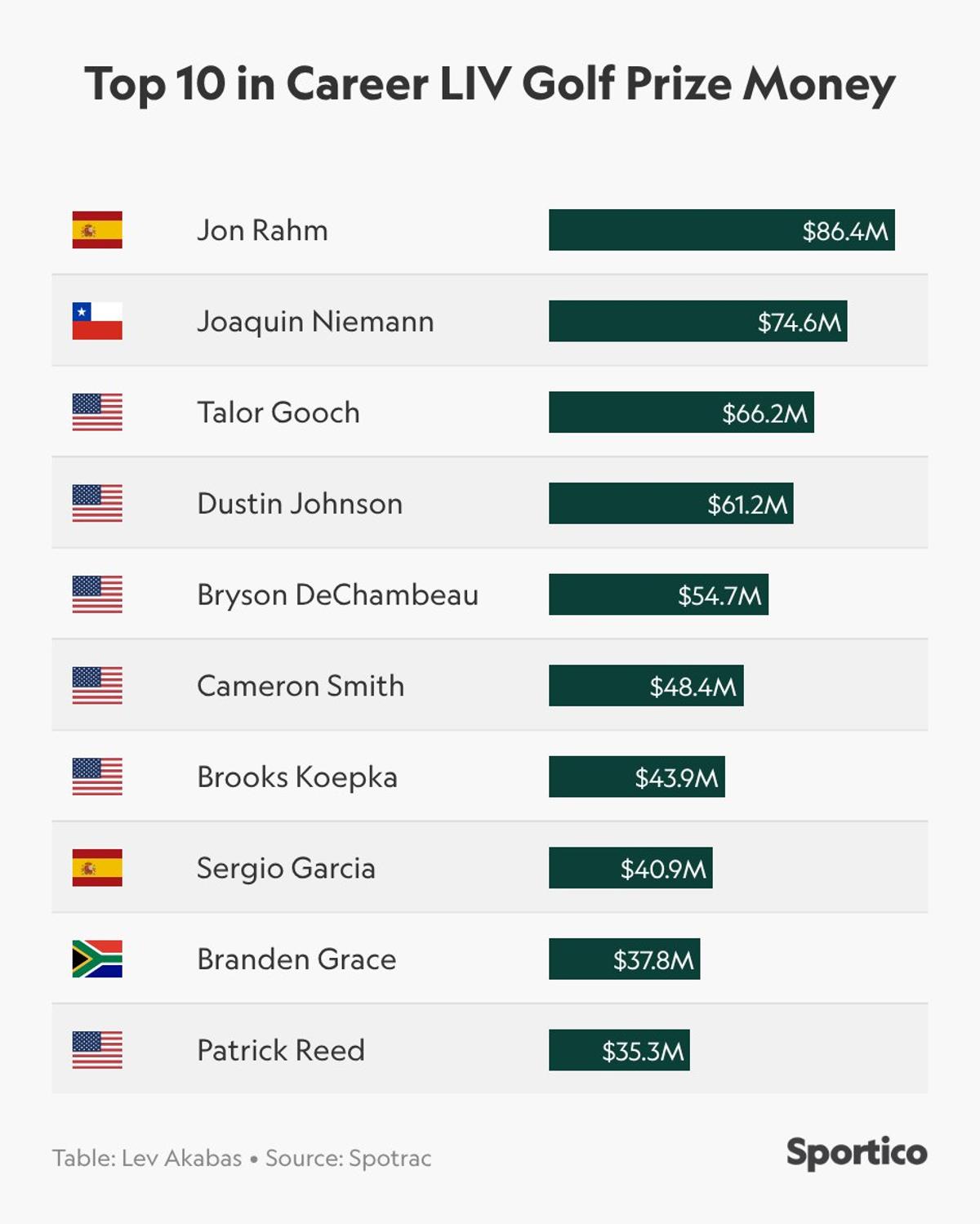Click the Sportico logo
Image resolution: width=980 pixels, height=1224 pixels.
tap(857, 1152)
